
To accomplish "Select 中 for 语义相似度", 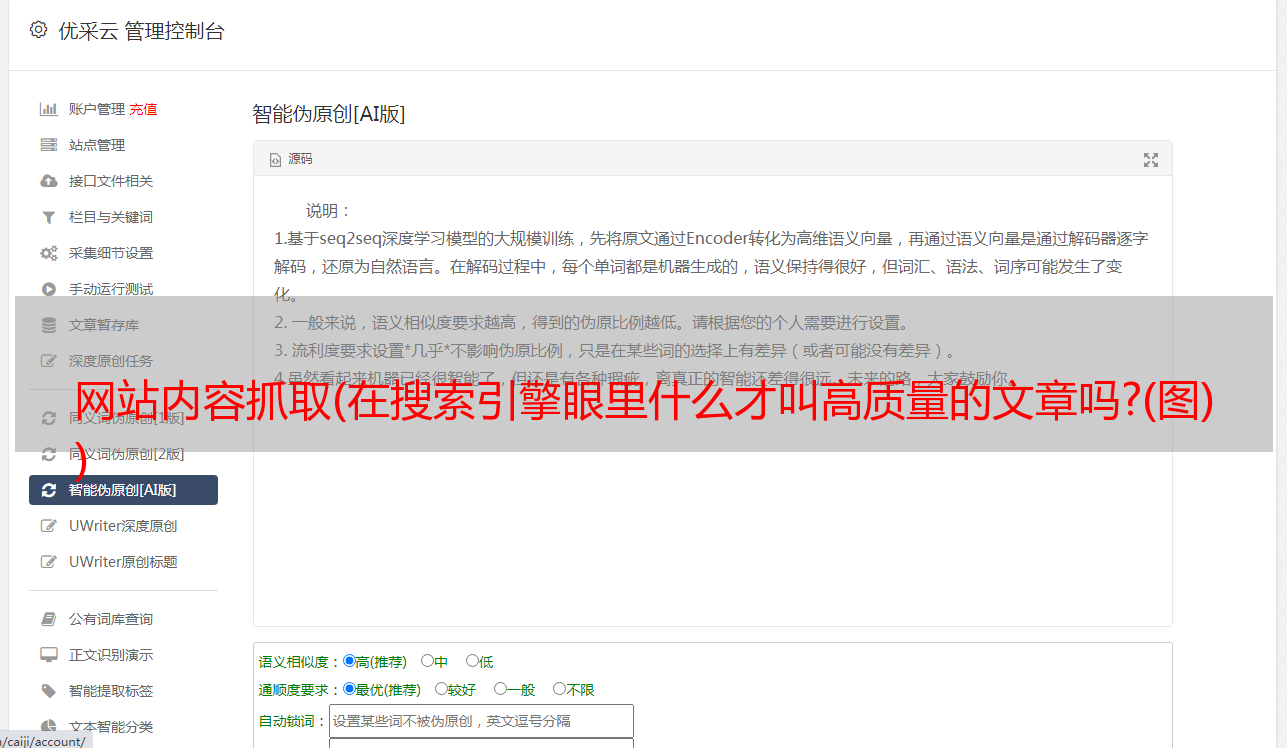I will (427, 661).
